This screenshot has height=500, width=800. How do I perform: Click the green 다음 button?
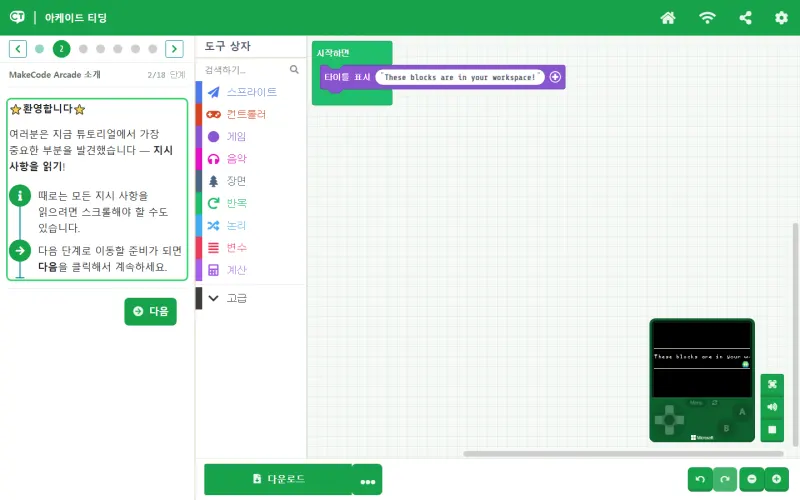pos(151,311)
